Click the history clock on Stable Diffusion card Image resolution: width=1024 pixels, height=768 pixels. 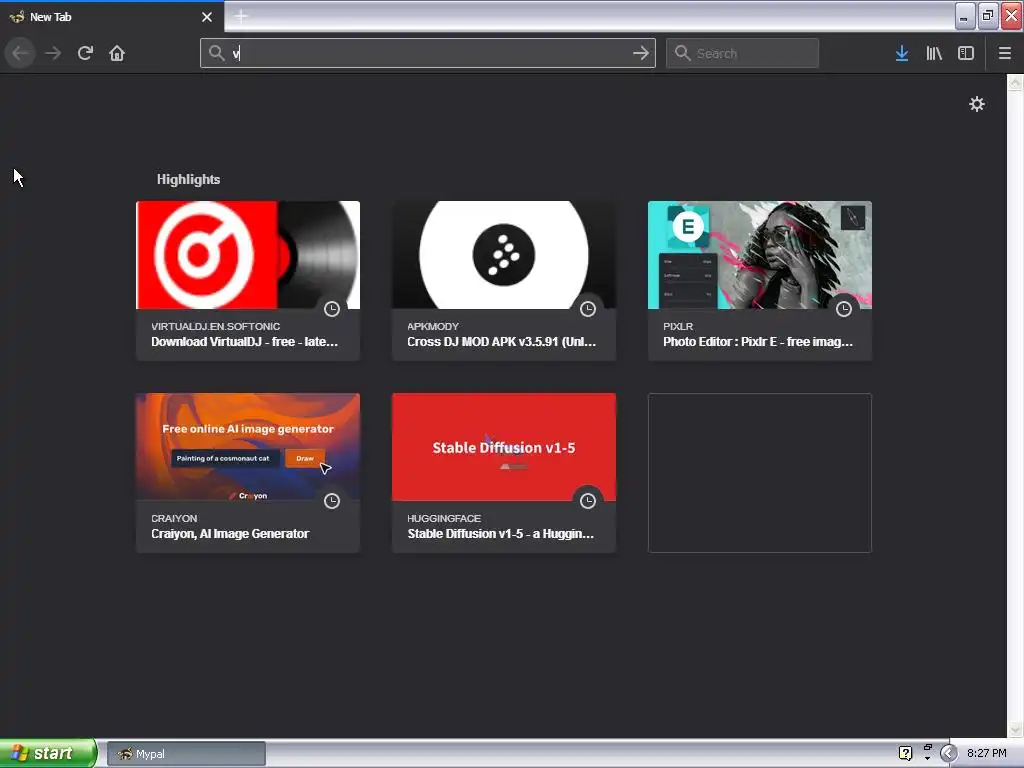pyautogui.click(x=588, y=501)
